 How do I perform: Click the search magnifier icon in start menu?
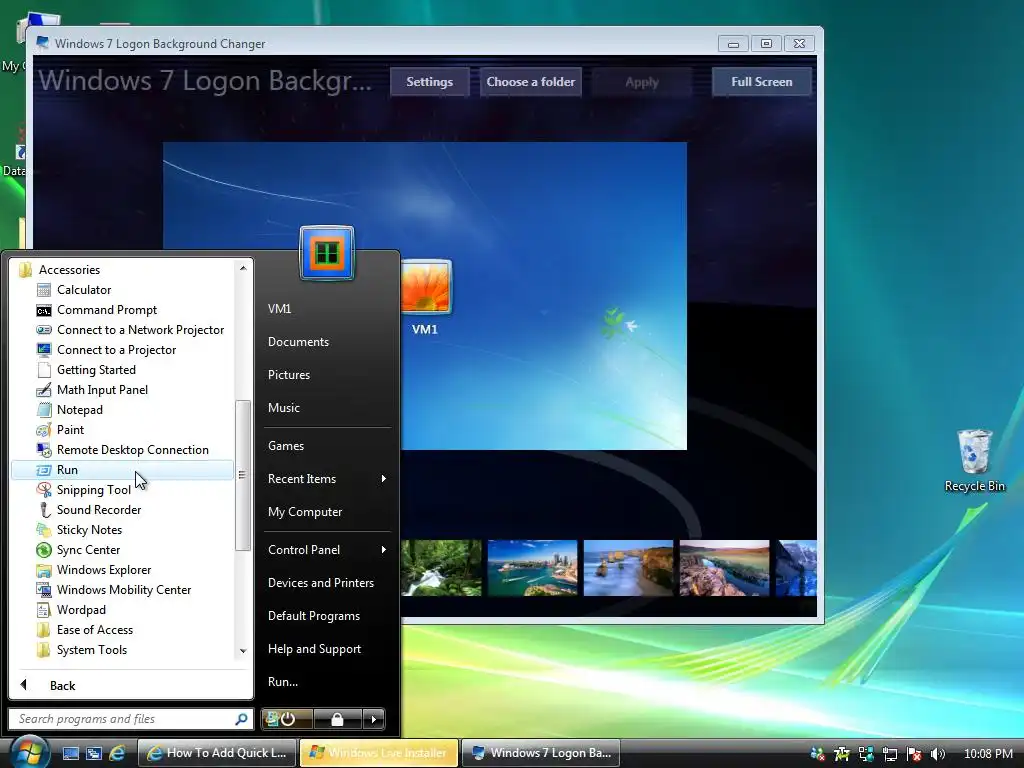pos(241,719)
